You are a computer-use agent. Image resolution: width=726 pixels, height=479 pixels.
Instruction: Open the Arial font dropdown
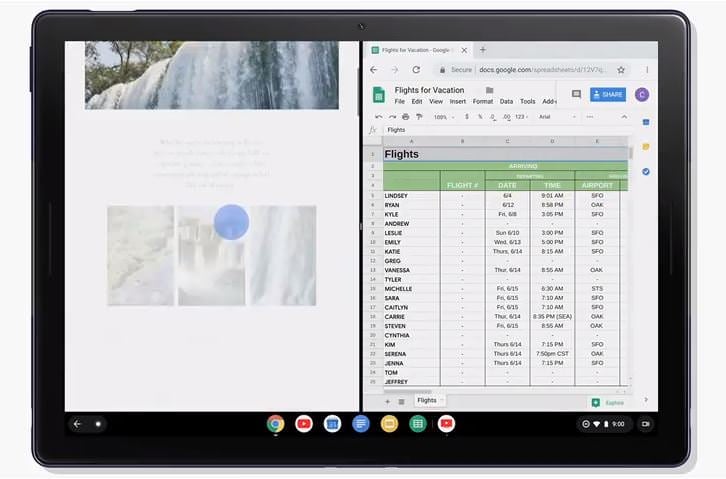tap(557, 117)
